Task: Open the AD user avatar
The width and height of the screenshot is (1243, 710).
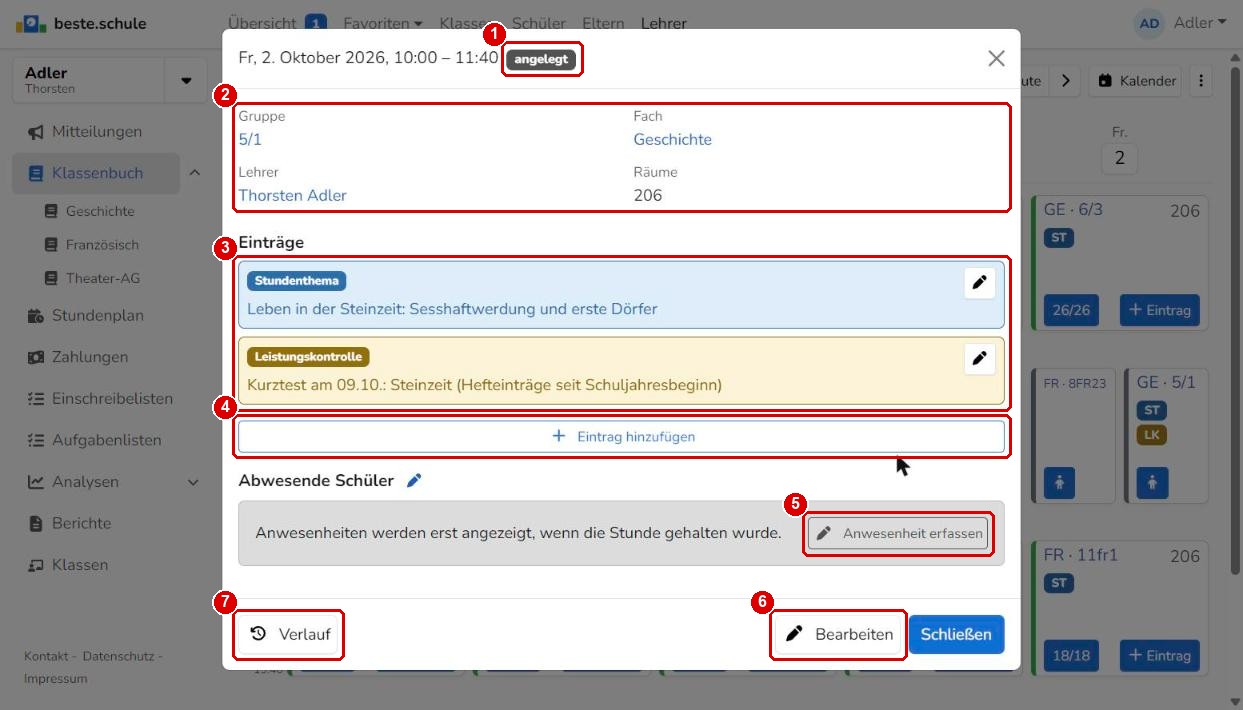Action: tap(1150, 23)
